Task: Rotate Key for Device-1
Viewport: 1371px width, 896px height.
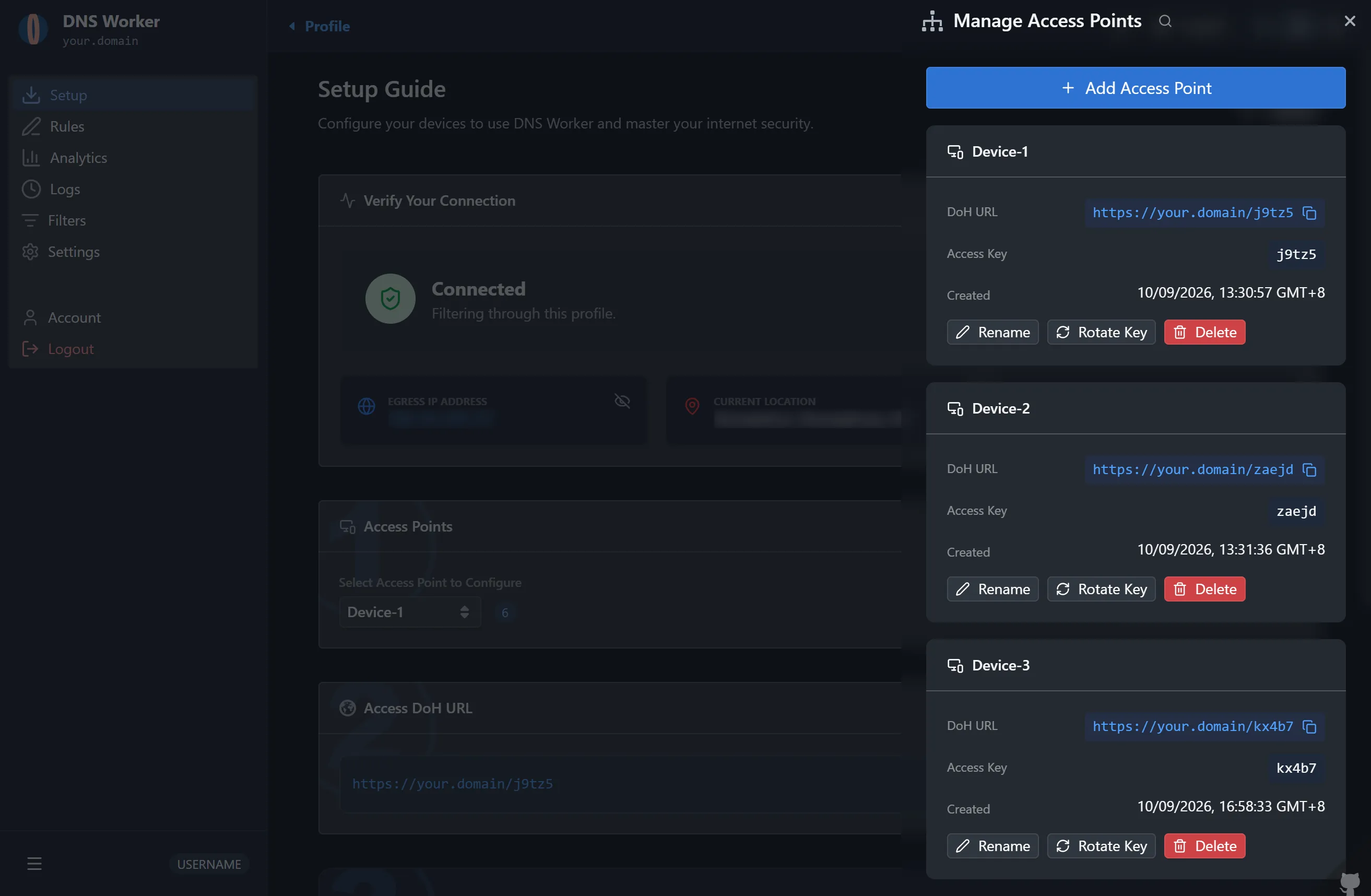Action: tap(1101, 333)
